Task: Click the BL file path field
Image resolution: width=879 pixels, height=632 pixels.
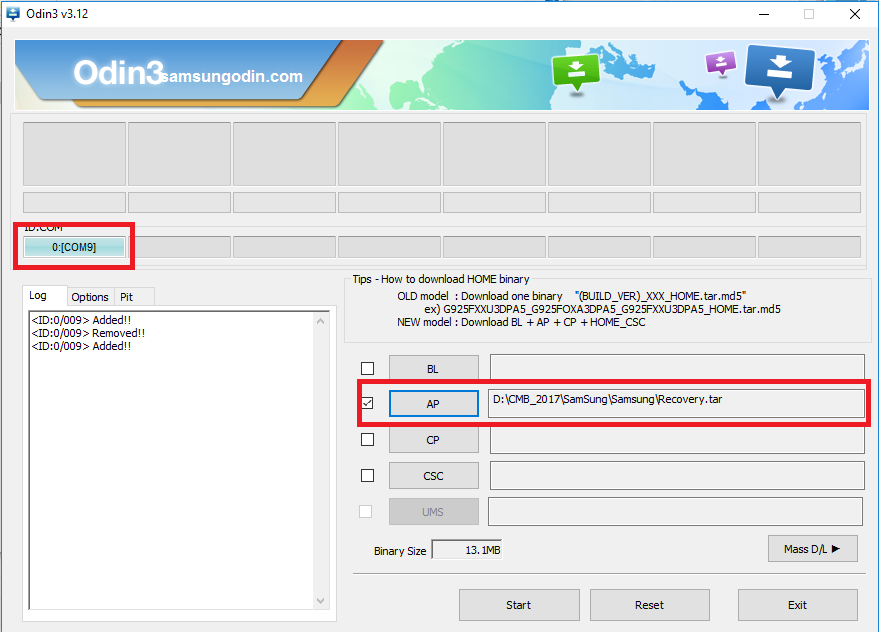Action: (677, 367)
